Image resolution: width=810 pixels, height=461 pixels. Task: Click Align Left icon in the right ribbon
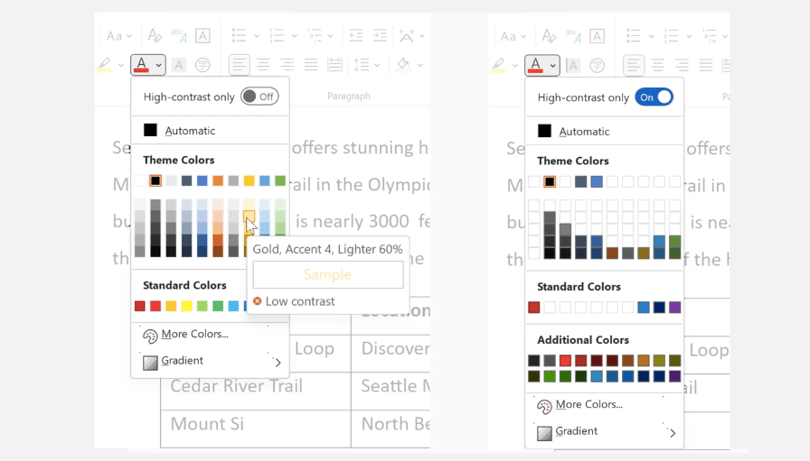pyautogui.click(x=633, y=66)
